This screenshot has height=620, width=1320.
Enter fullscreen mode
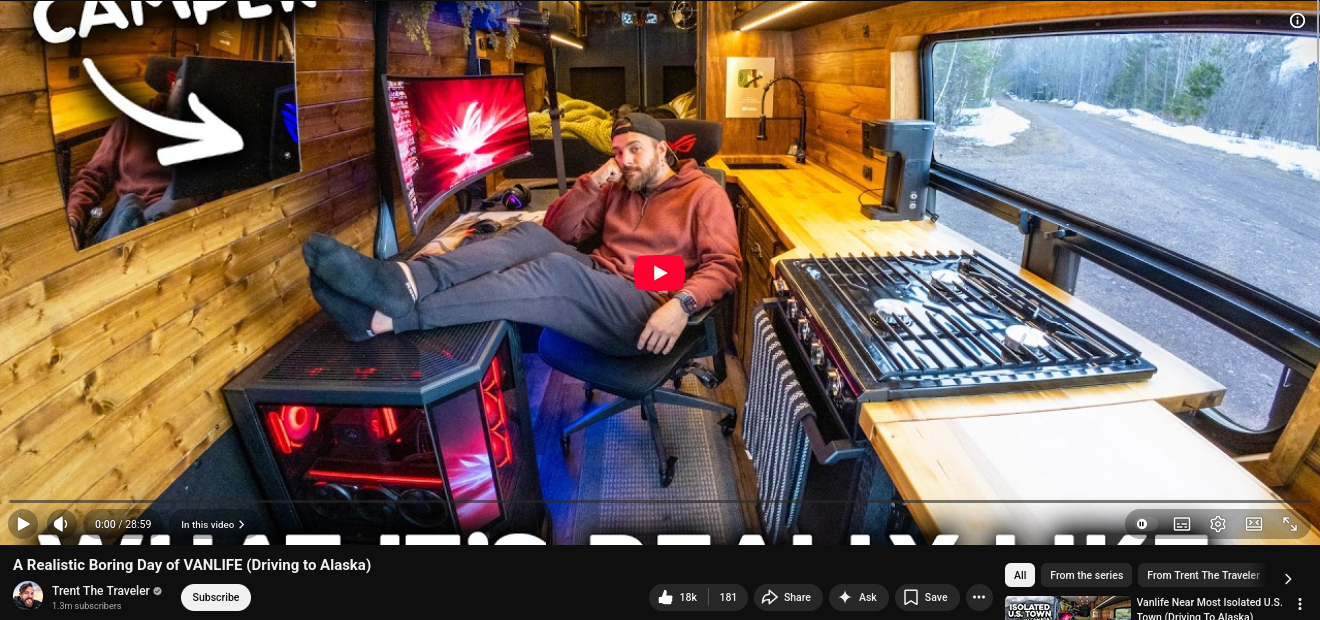tap(1289, 524)
